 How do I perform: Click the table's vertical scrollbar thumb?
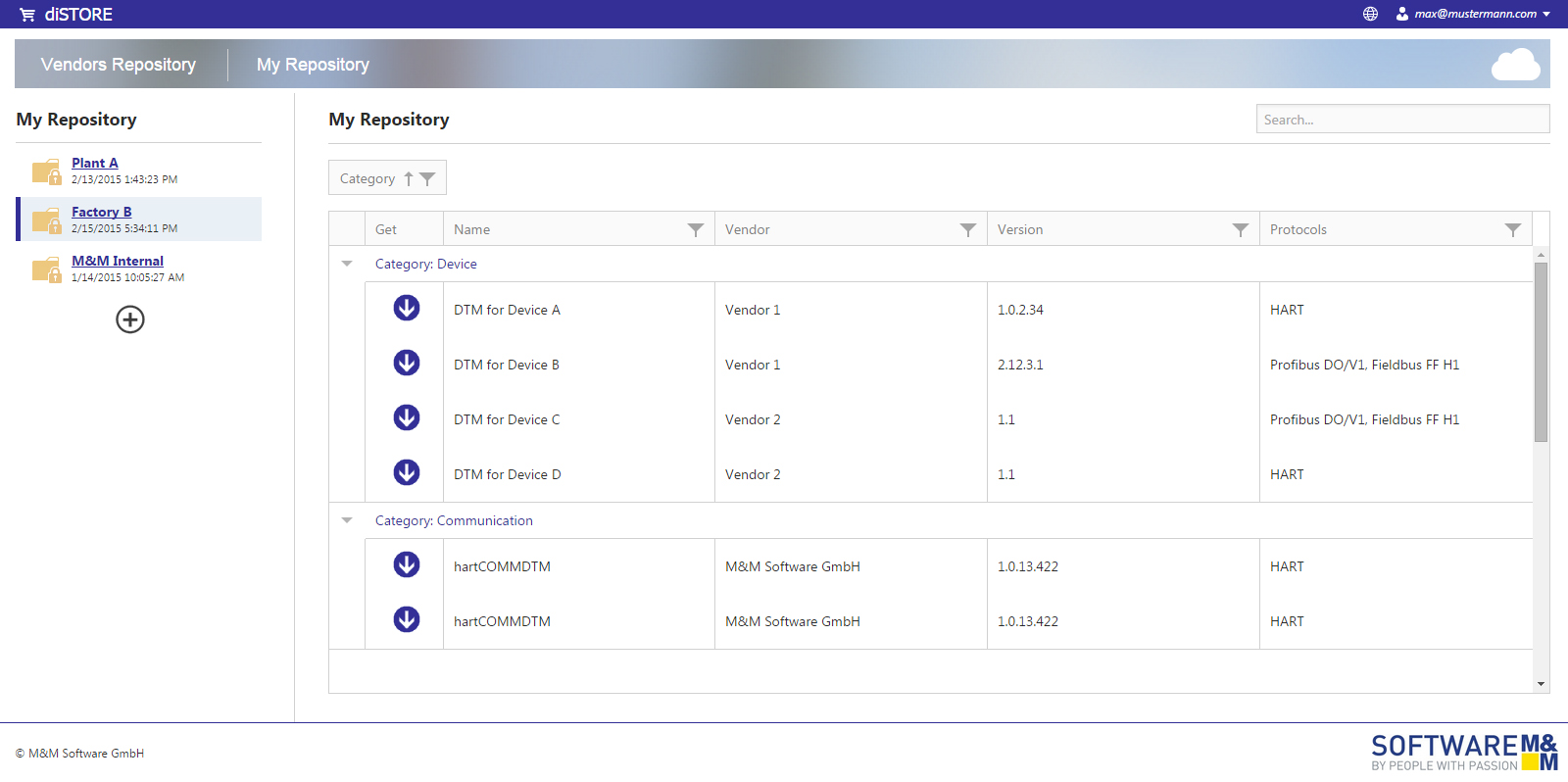pyautogui.click(x=1542, y=351)
